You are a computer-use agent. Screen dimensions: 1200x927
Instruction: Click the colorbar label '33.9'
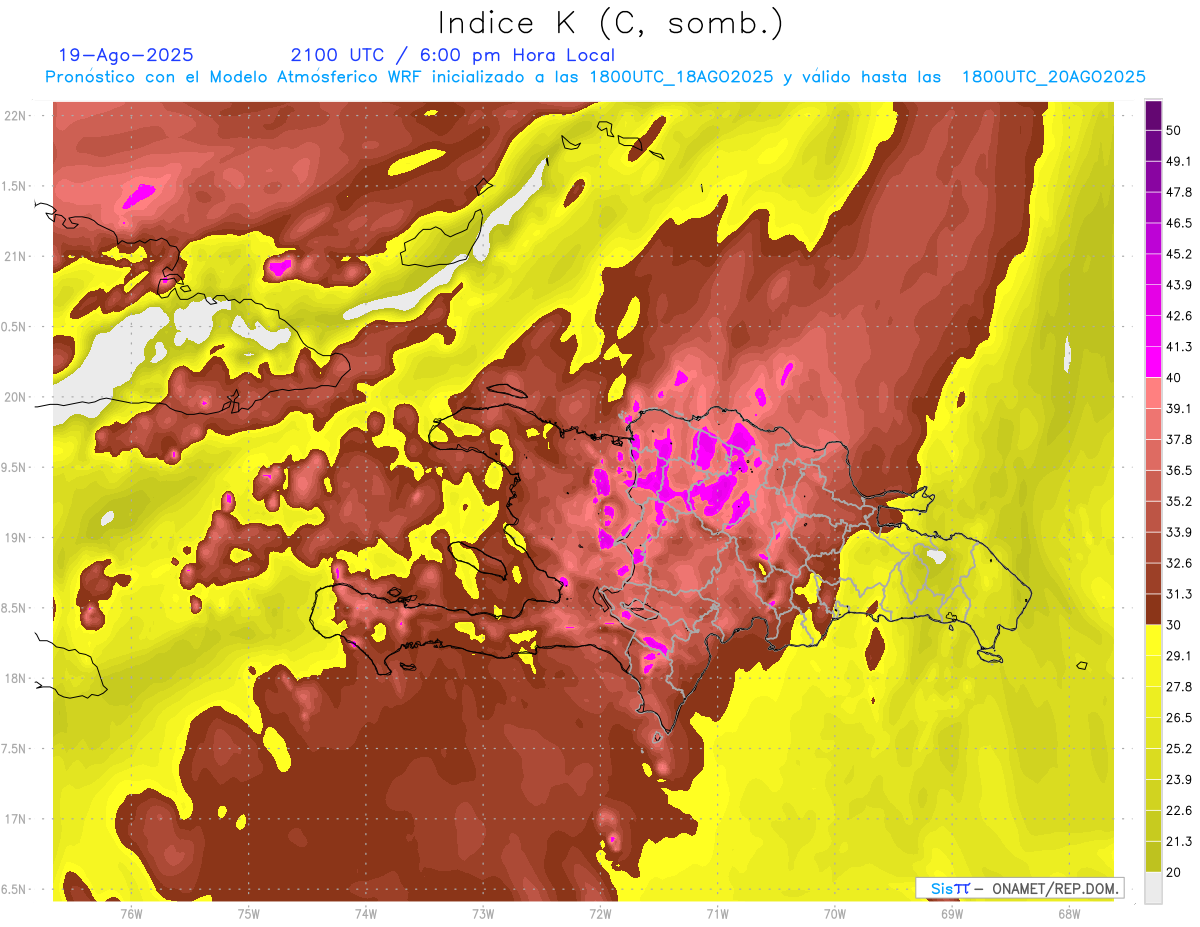1179,532
